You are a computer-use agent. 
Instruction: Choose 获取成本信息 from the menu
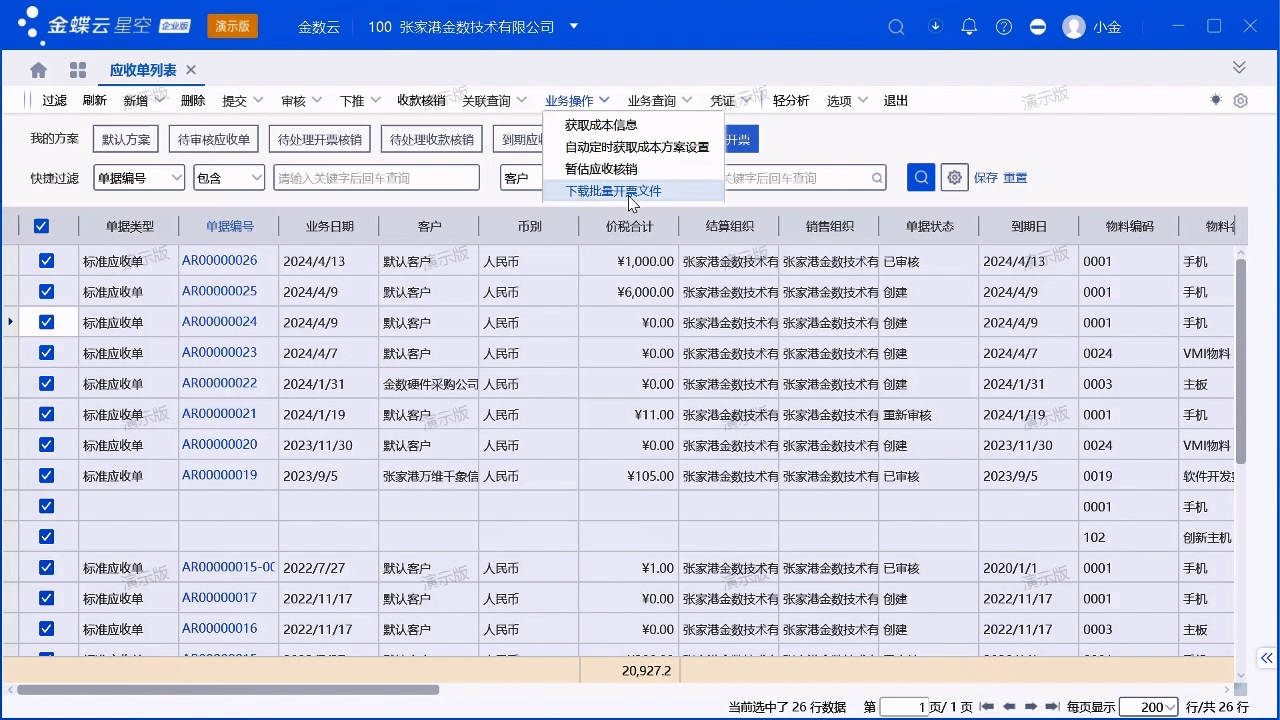tap(601, 125)
